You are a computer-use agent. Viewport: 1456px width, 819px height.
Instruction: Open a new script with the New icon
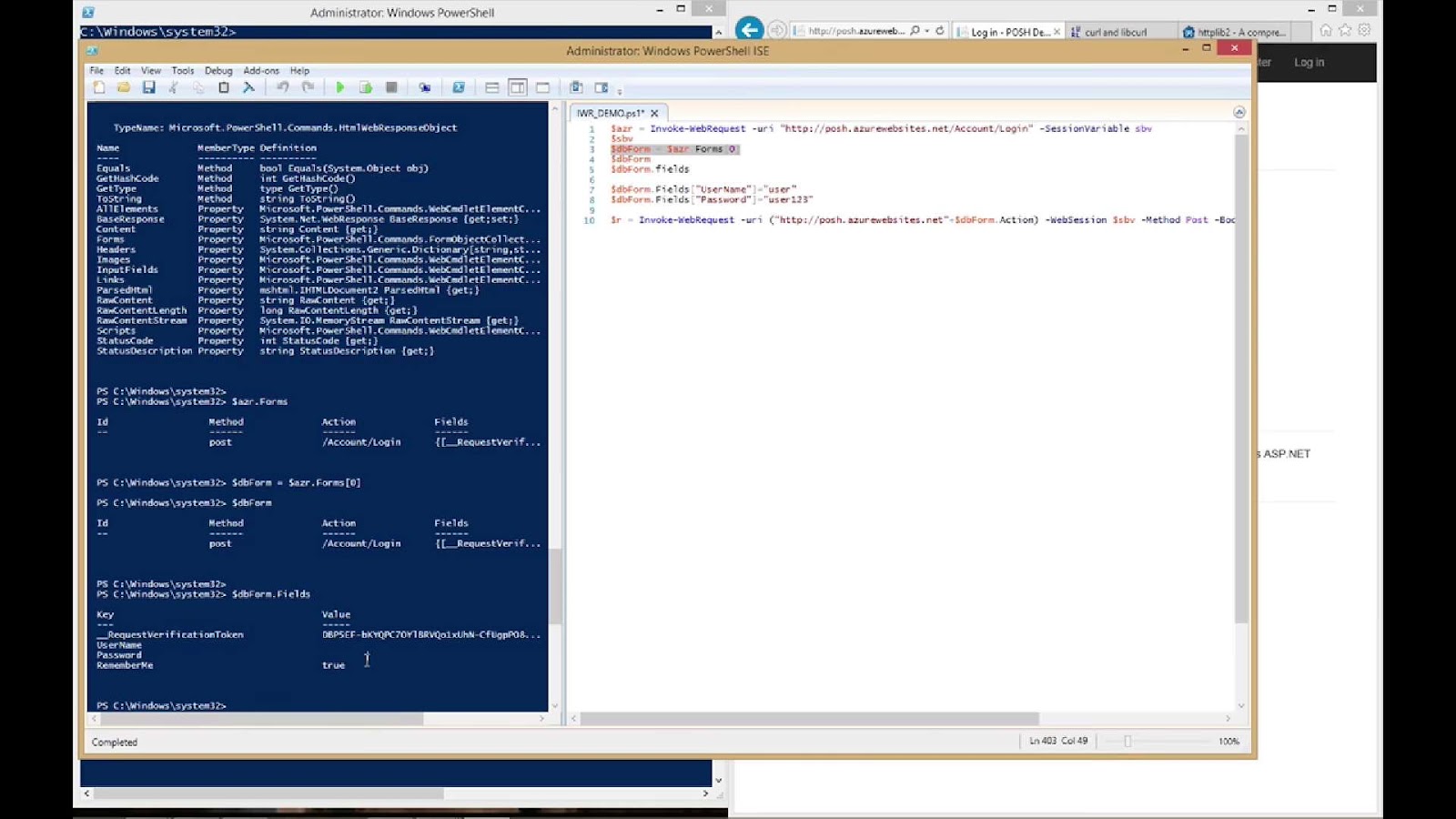(x=100, y=87)
